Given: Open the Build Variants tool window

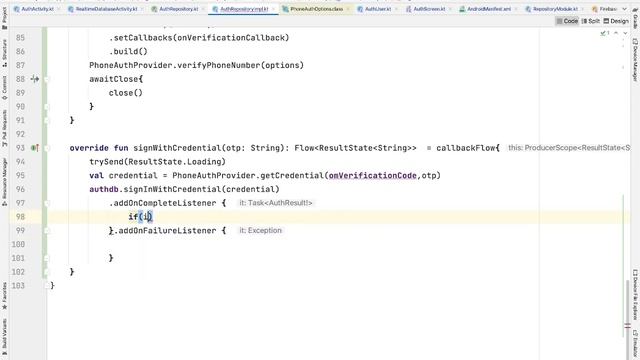Looking at the screenshot, I should 4,337.
